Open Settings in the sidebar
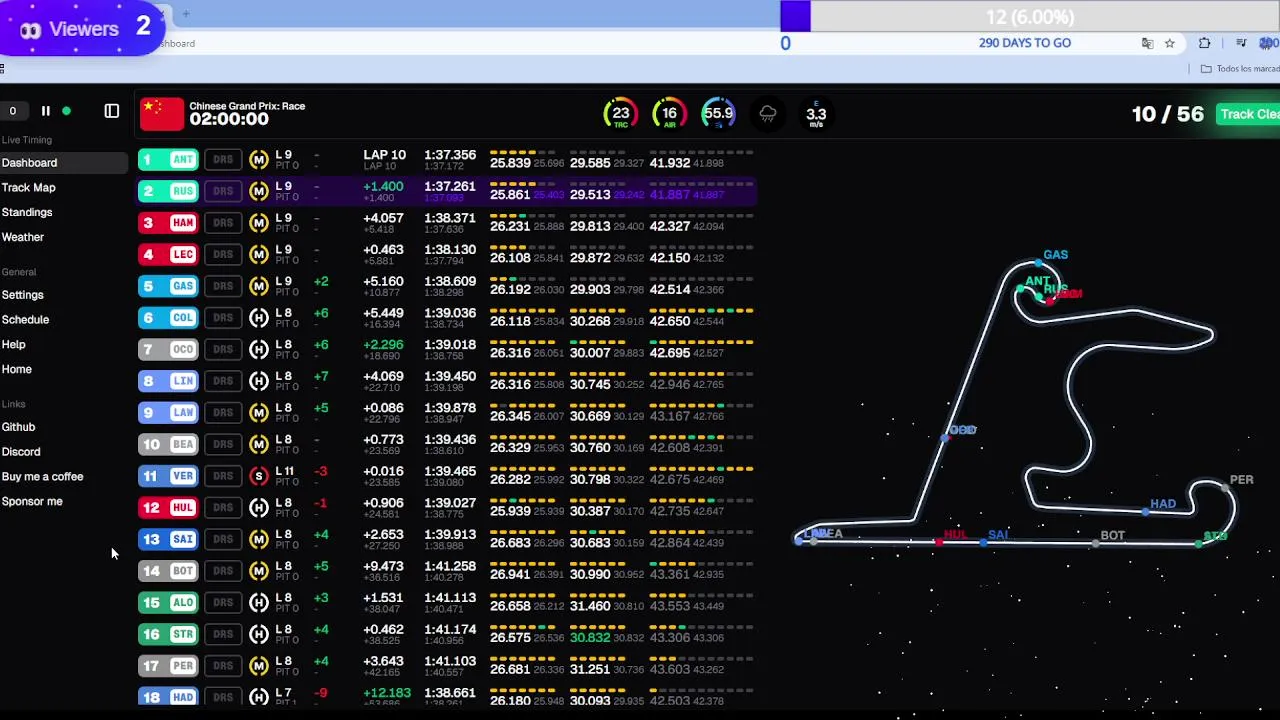 point(23,295)
